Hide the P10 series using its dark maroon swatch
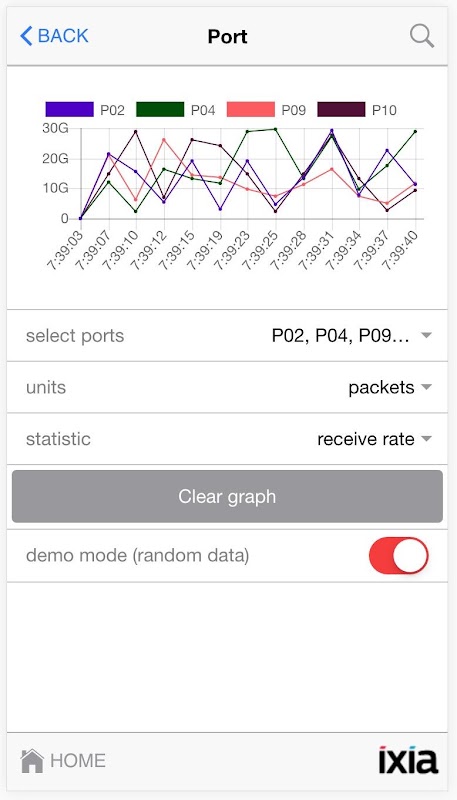The height and width of the screenshot is (800, 457). click(341, 109)
